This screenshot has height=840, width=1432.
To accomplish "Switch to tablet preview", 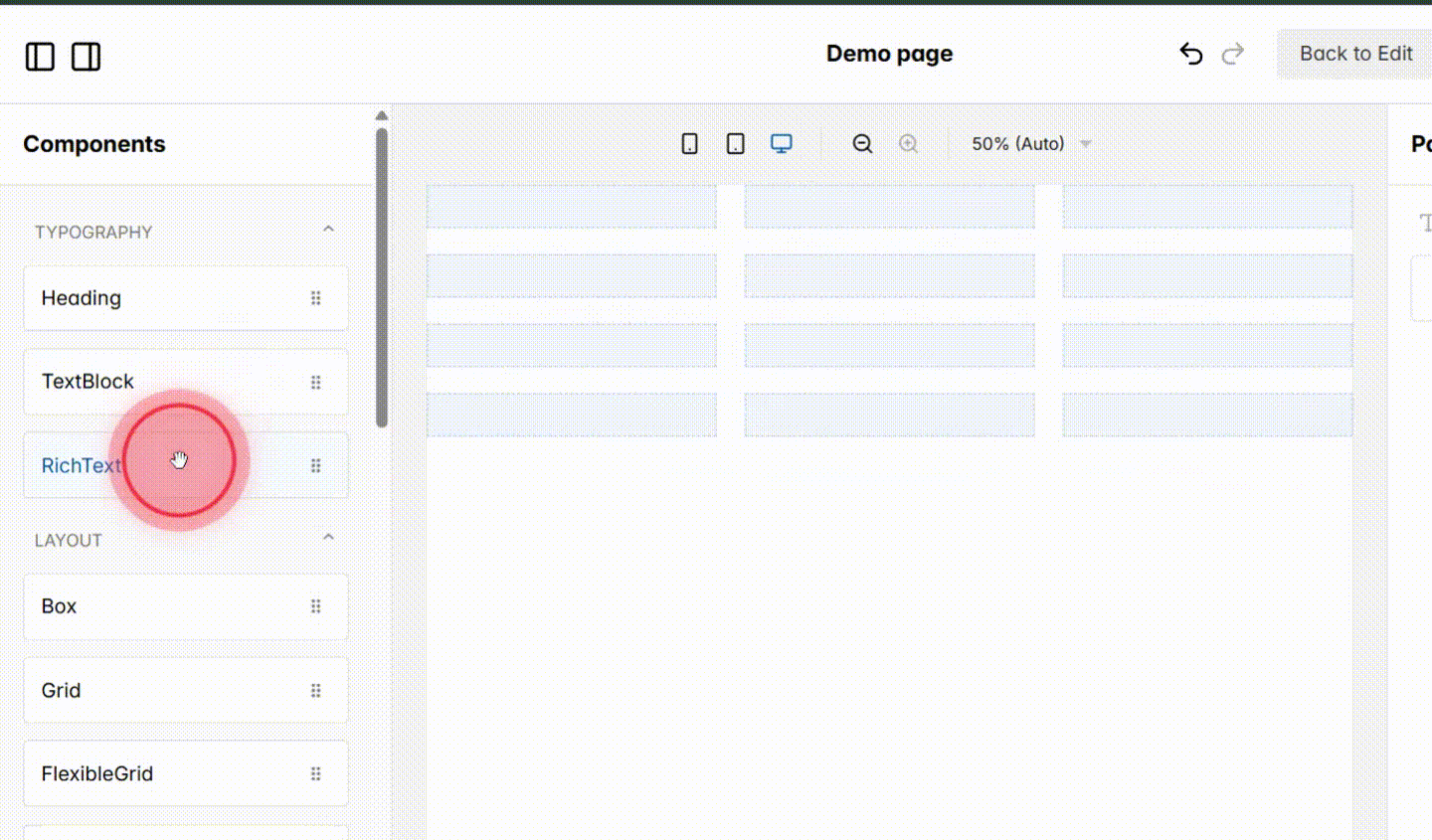I will click(x=735, y=143).
